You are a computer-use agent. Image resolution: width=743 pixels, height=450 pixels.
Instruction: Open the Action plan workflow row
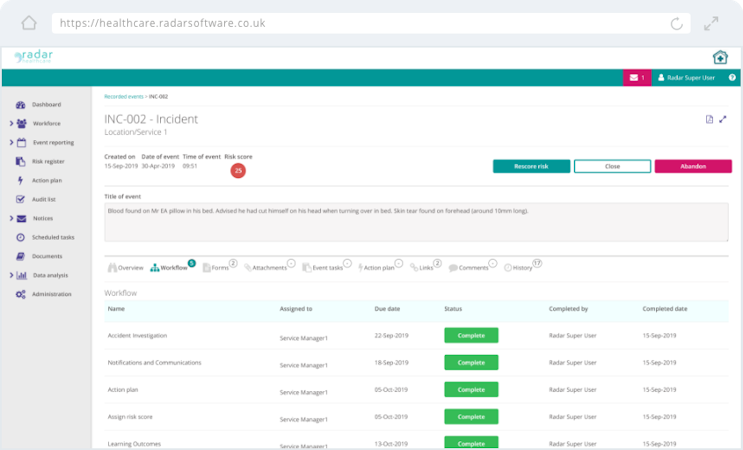[x=416, y=390]
